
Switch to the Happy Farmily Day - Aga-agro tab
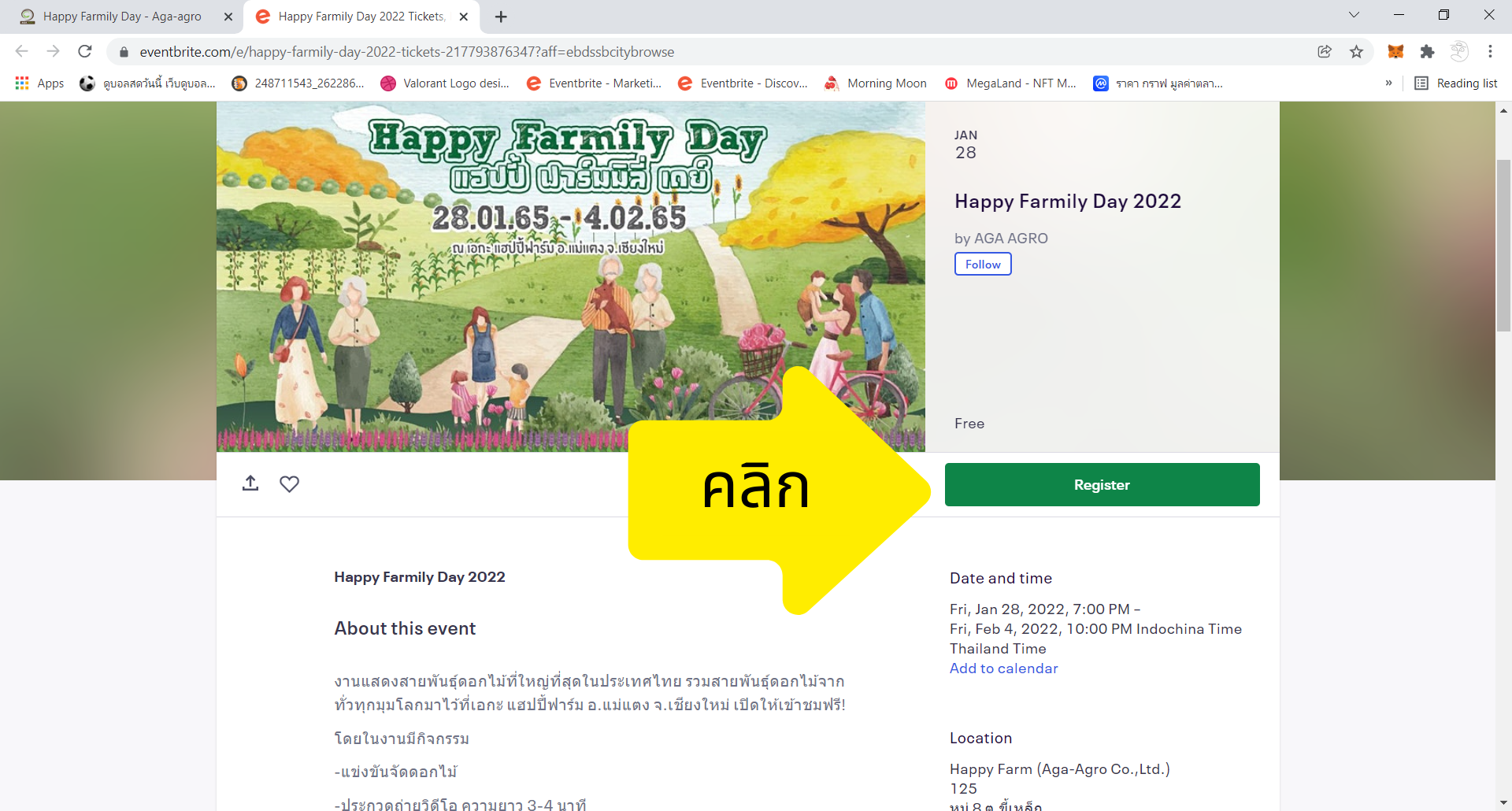tap(122, 17)
